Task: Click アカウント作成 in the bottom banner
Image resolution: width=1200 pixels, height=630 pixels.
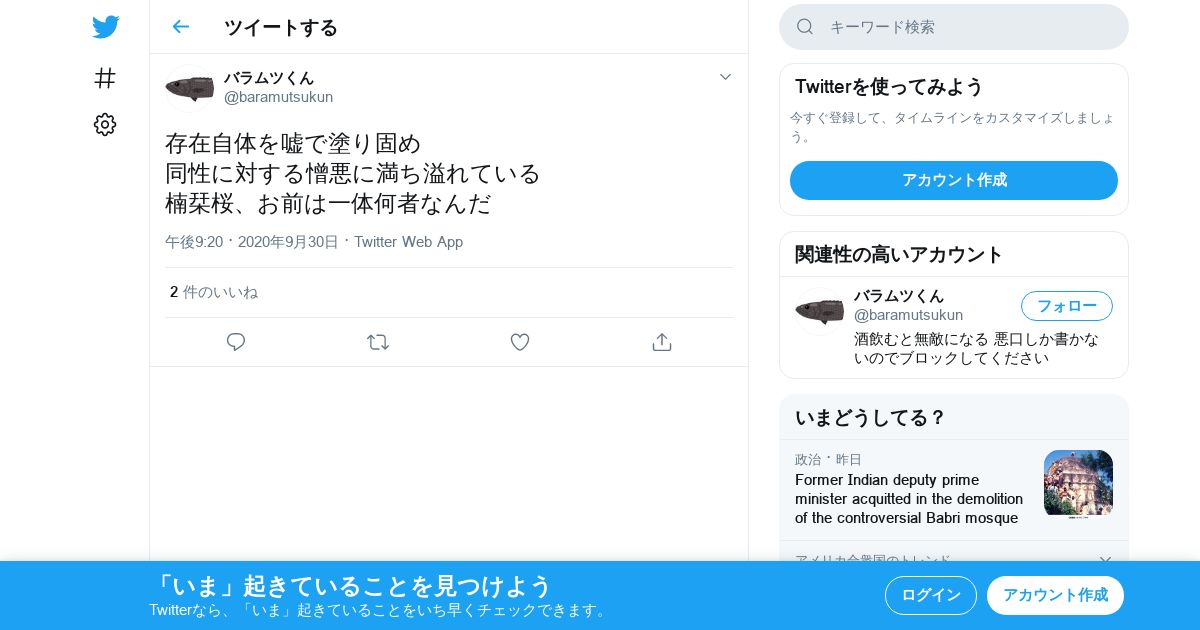Action: (x=1055, y=595)
